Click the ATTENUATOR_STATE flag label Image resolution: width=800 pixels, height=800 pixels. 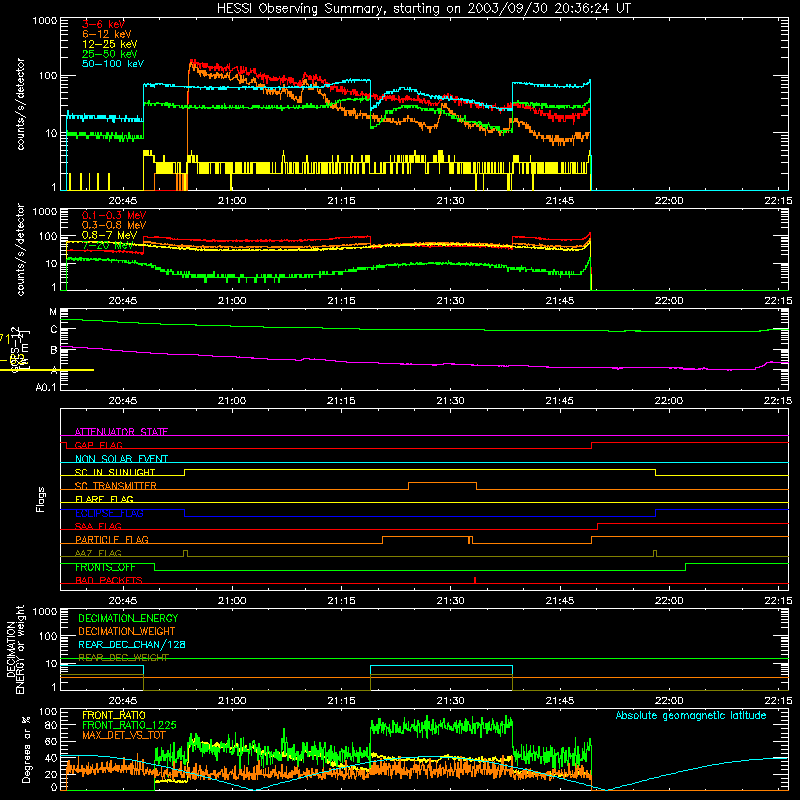(x=121, y=432)
